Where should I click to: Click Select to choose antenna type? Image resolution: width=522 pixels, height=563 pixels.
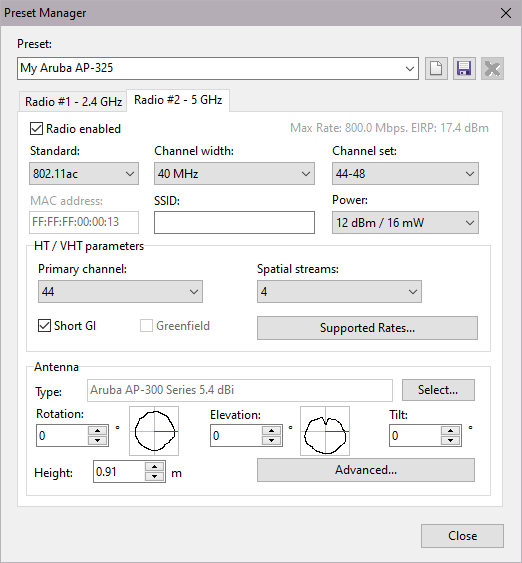(438, 390)
